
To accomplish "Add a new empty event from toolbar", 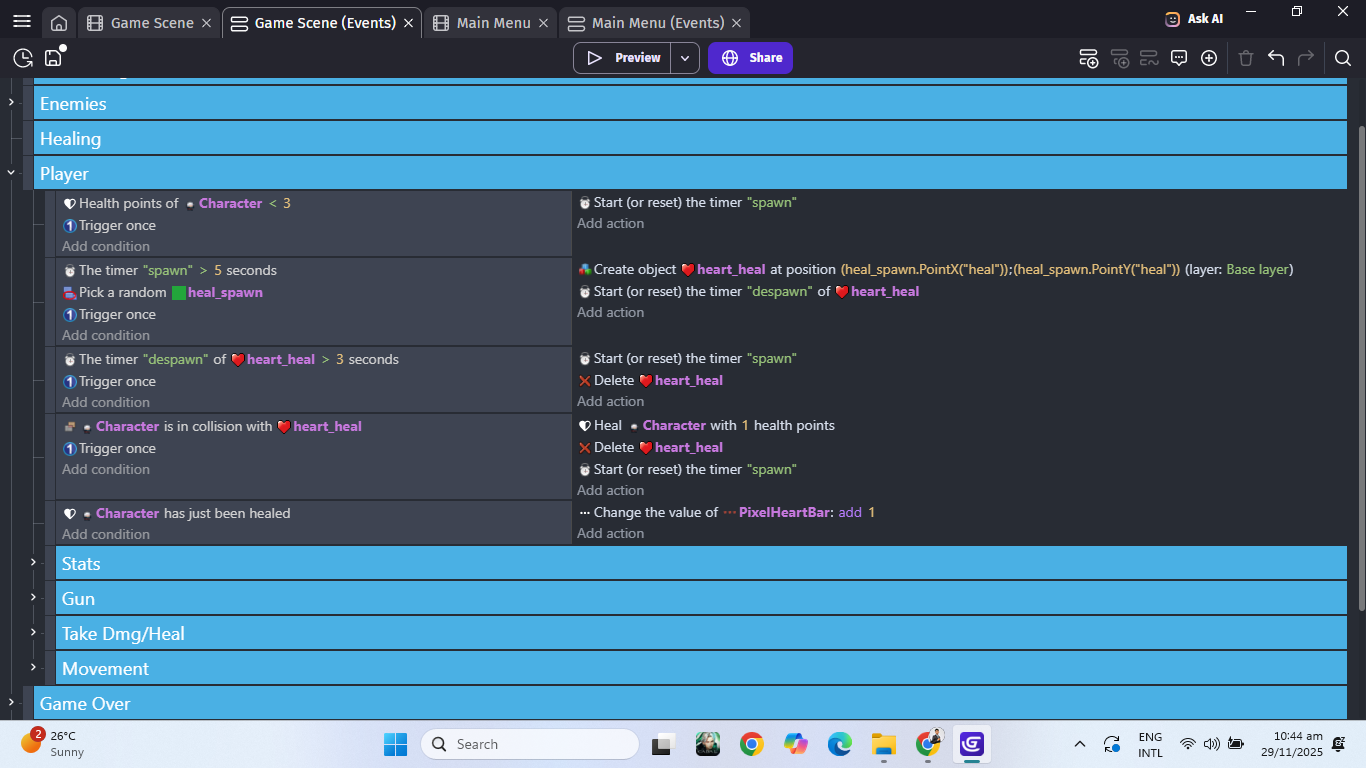I will coord(1089,58).
